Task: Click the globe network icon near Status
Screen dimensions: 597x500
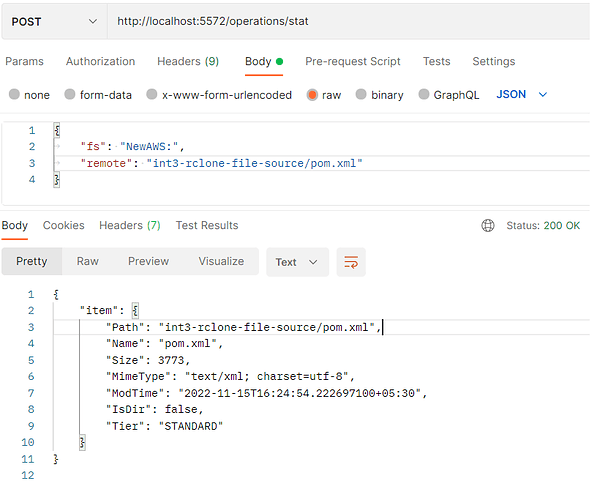Action: [x=487, y=225]
